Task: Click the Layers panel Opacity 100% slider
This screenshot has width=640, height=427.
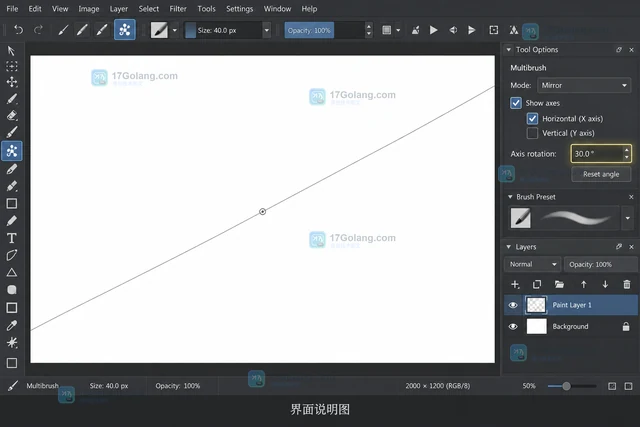Action: tap(601, 264)
